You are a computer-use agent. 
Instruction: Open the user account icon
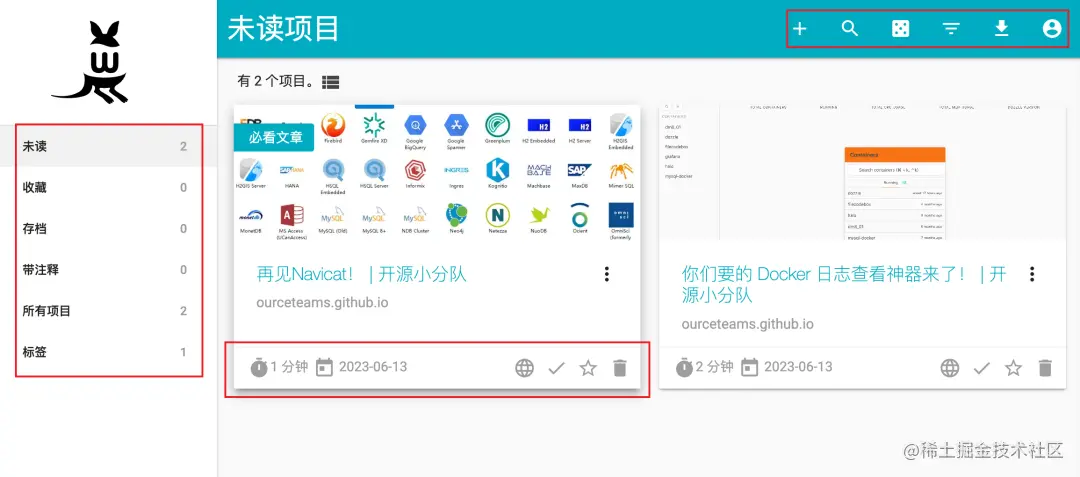pyautogui.click(x=1052, y=29)
